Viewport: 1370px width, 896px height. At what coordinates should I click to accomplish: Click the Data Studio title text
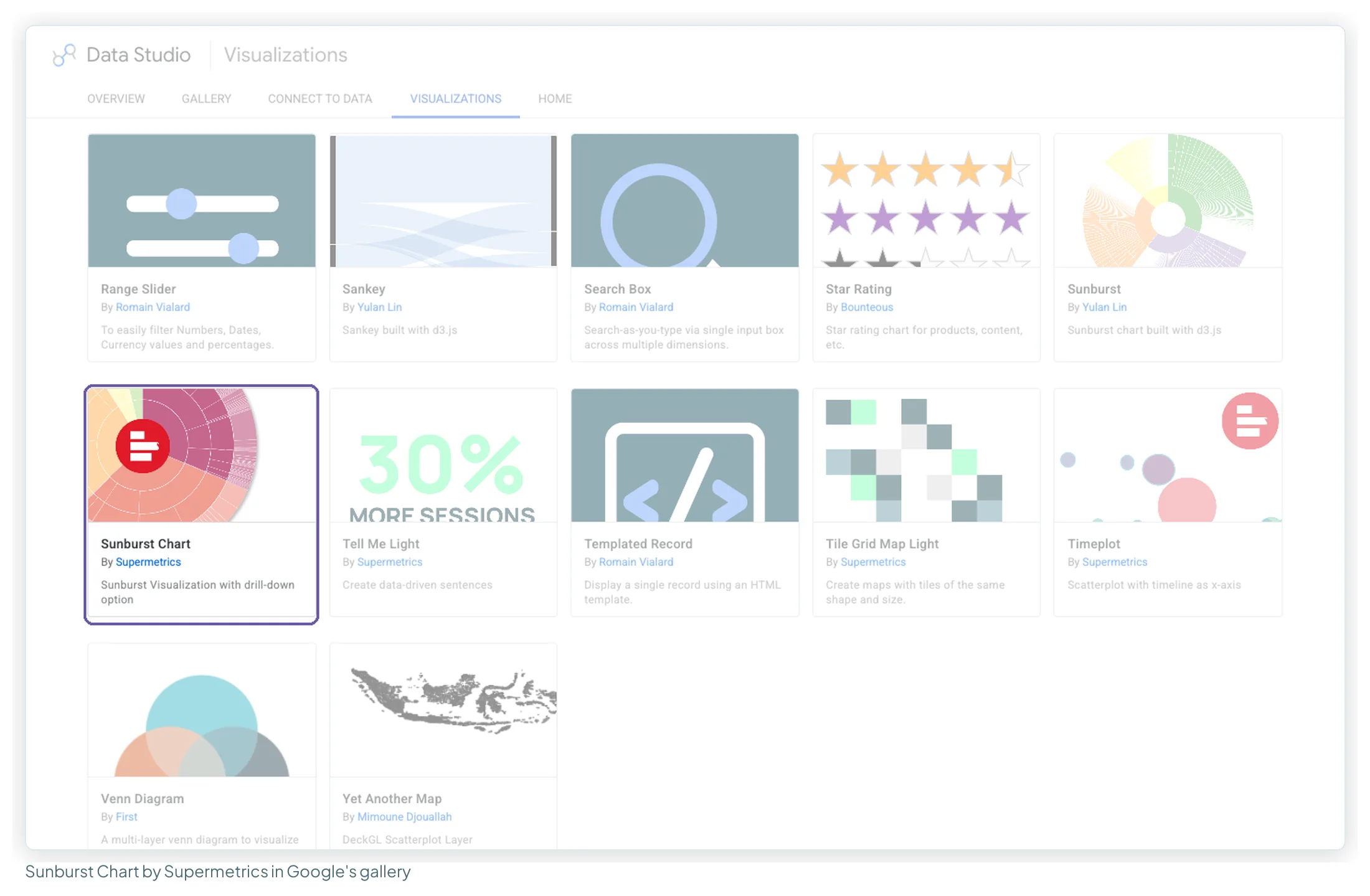pos(138,55)
